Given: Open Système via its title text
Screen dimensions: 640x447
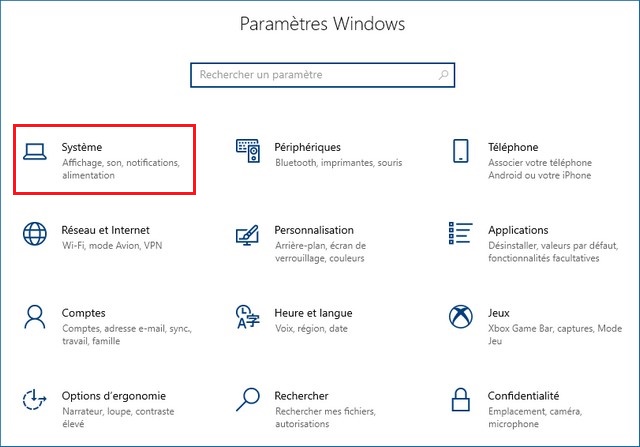Looking at the screenshot, I should pyautogui.click(x=82, y=147).
